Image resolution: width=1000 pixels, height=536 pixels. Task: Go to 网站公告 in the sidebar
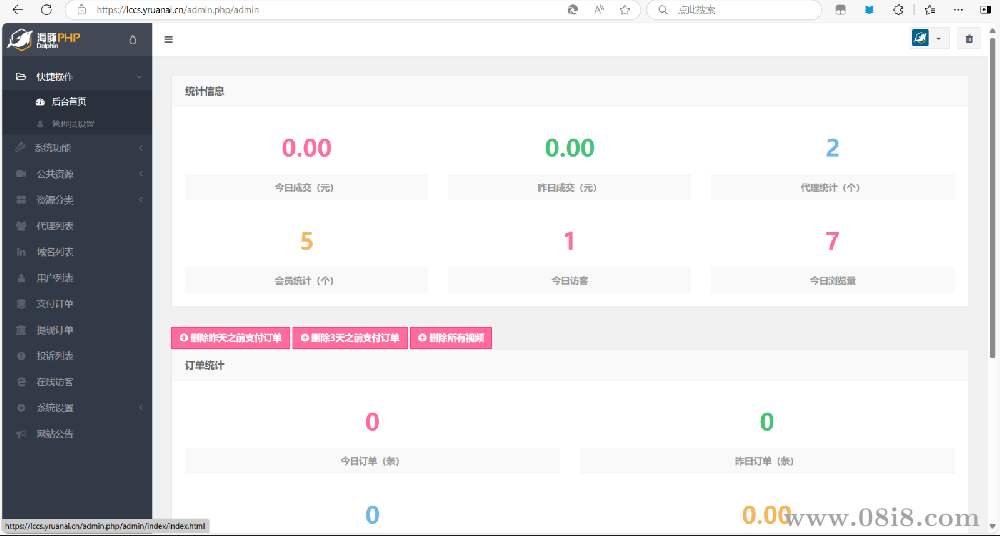tap(55, 434)
